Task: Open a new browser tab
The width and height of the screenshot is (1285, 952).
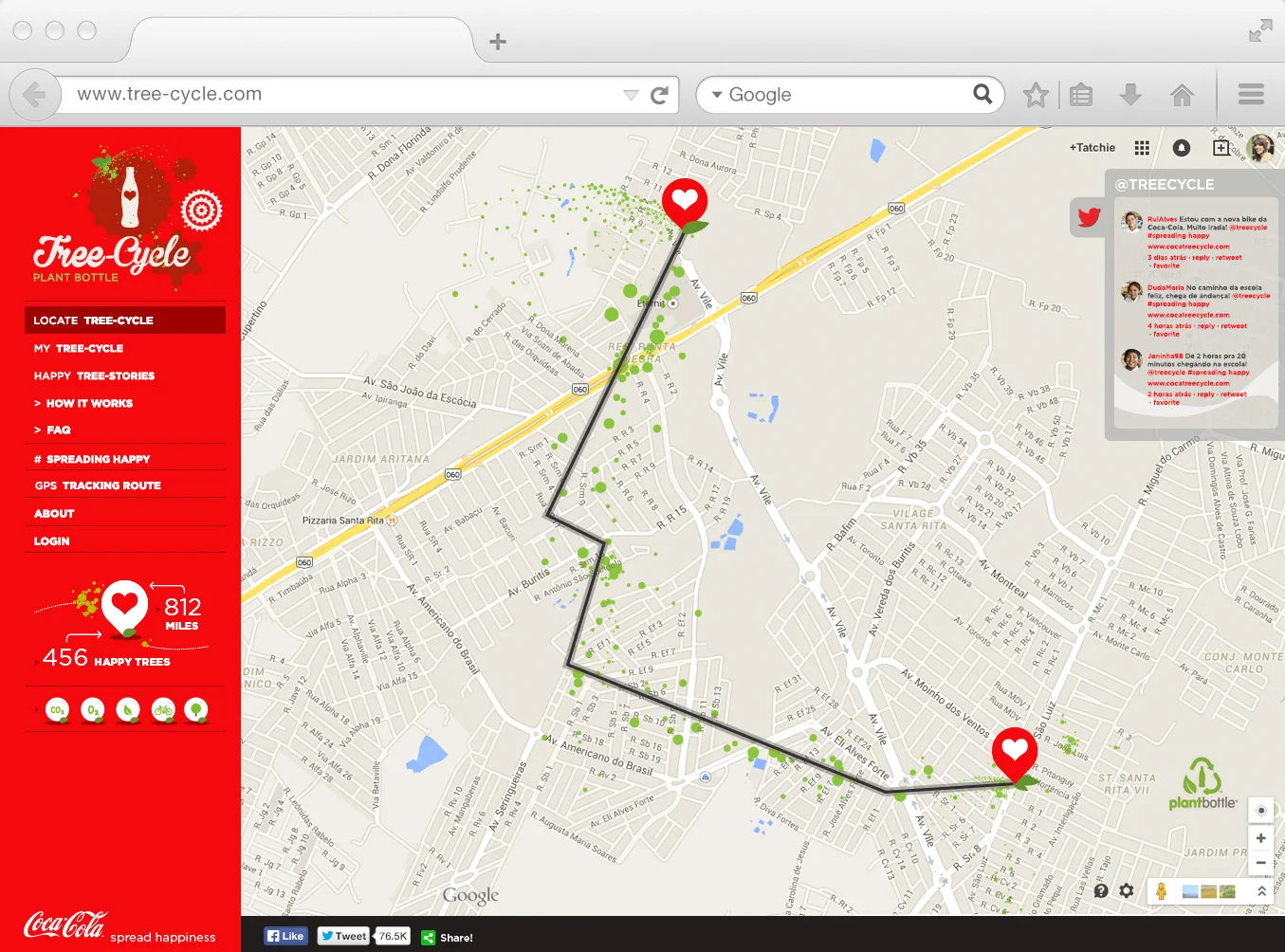Action: point(498,41)
